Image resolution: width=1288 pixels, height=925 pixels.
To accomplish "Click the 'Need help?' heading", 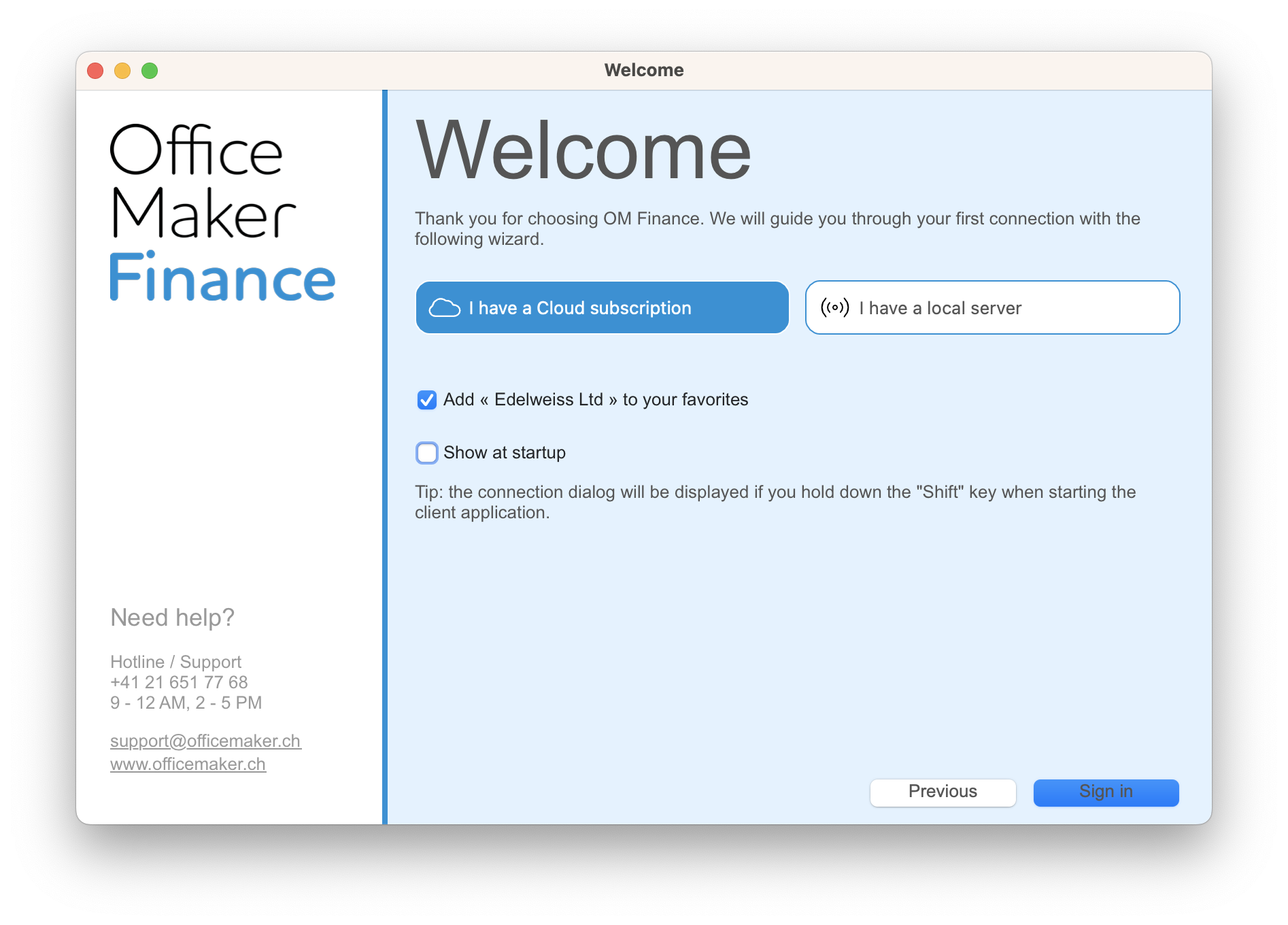I will tap(172, 618).
